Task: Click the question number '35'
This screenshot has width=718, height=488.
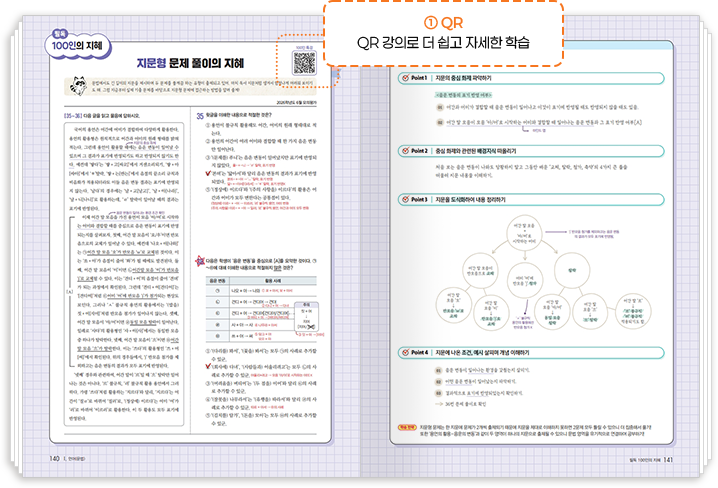Action: click(200, 116)
